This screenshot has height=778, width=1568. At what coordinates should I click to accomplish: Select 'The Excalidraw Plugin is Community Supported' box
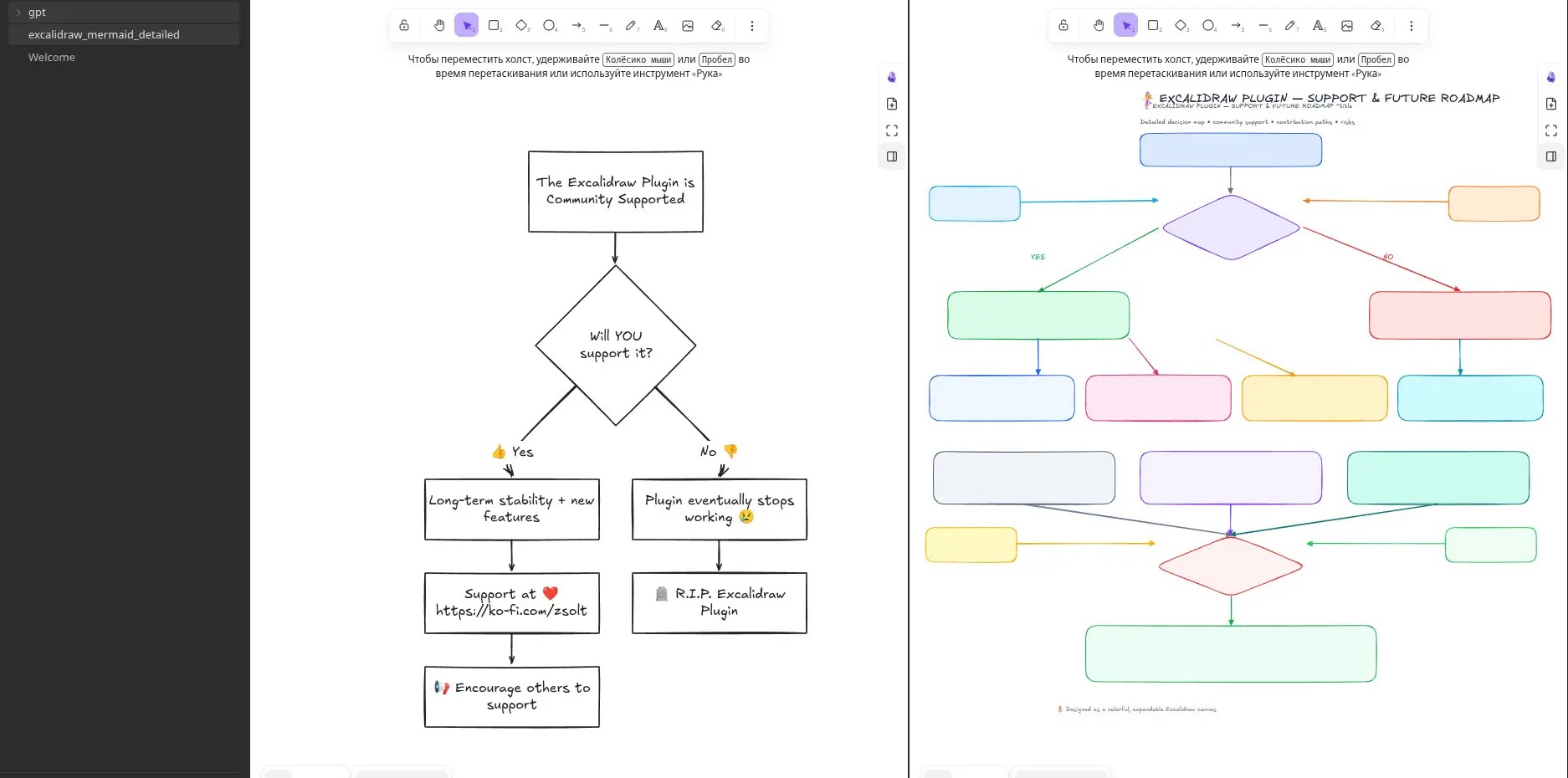click(616, 192)
